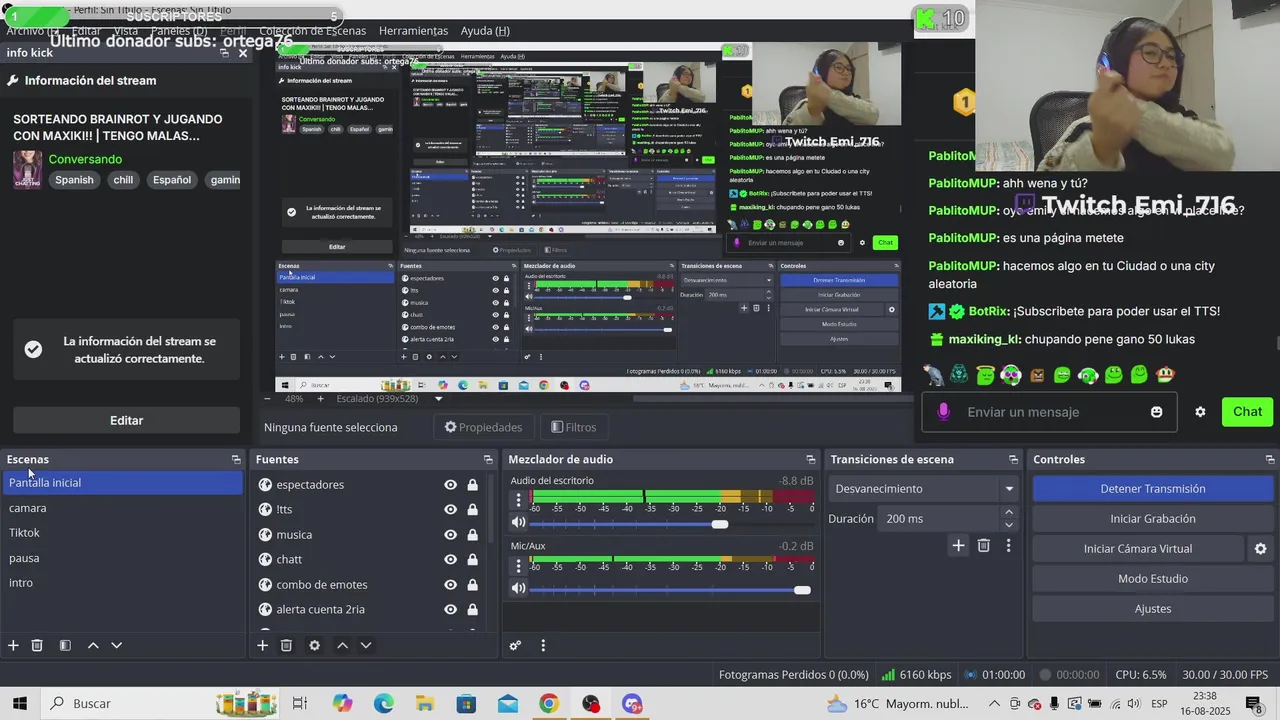
Task: Remove scene transition with the trash icon
Action: pyautogui.click(x=984, y=545)
